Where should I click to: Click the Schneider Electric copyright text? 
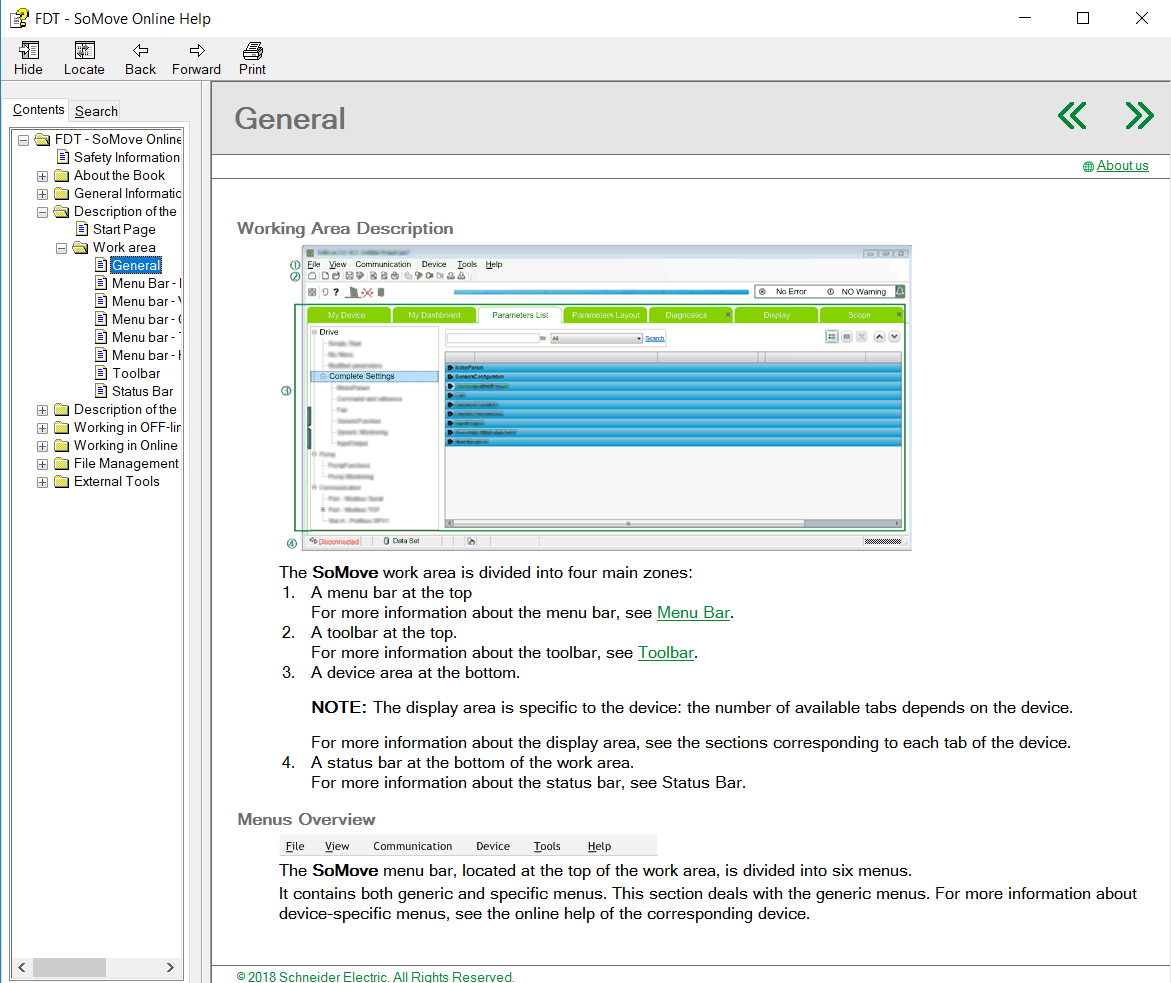(375, 976)
